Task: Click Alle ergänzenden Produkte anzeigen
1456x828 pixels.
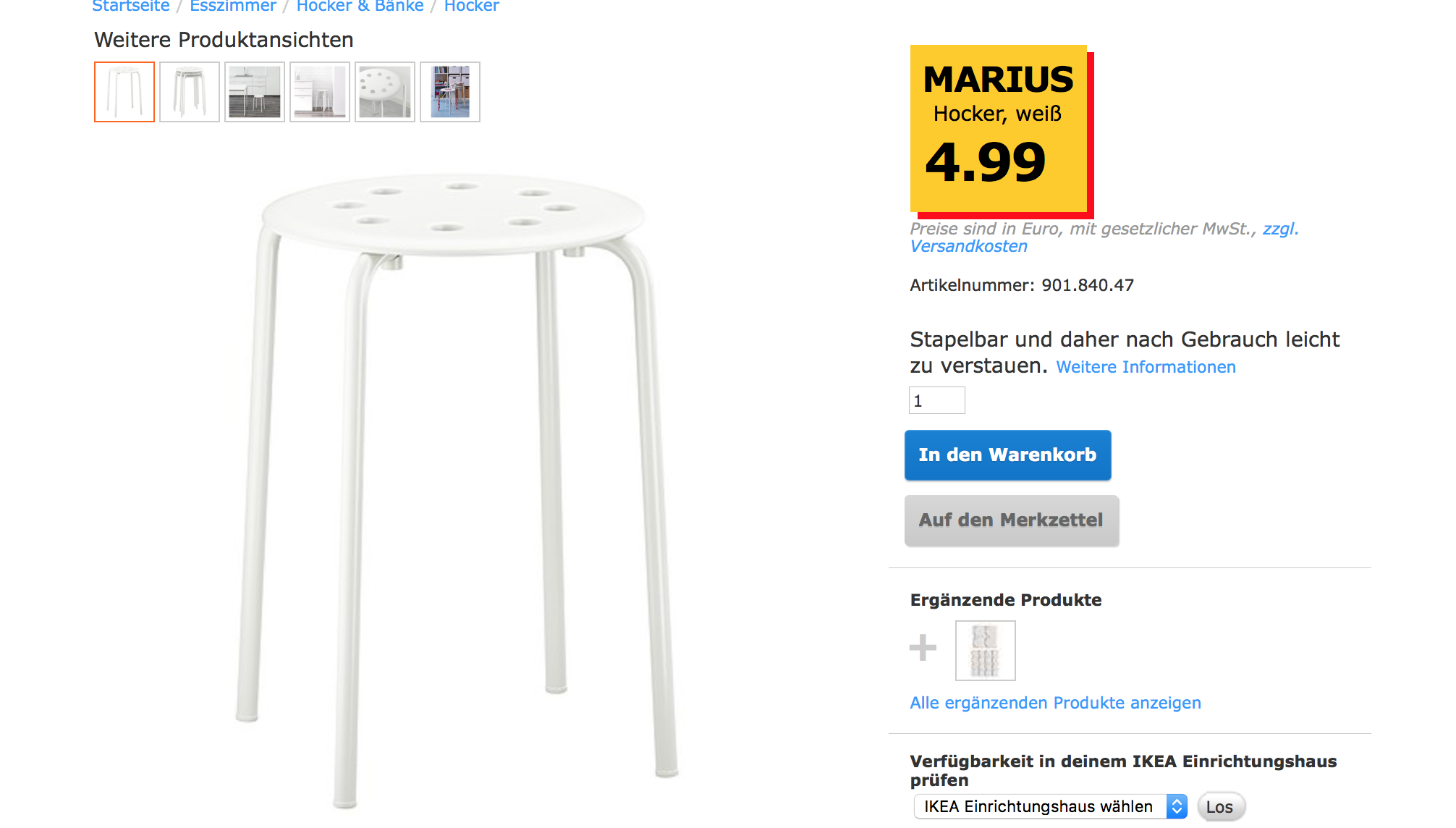Action: (1055, 703)
